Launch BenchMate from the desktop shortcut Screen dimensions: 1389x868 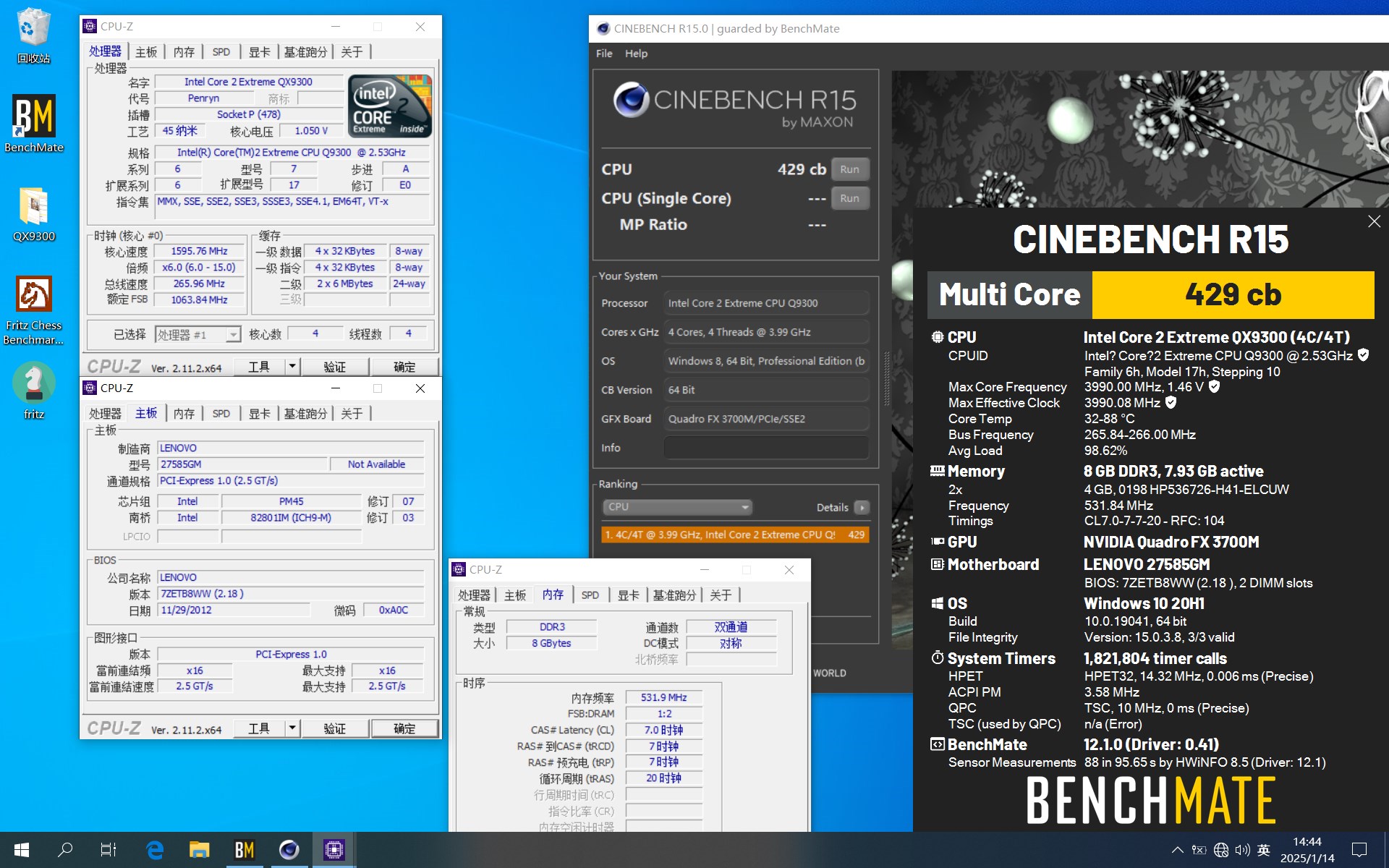33,124
